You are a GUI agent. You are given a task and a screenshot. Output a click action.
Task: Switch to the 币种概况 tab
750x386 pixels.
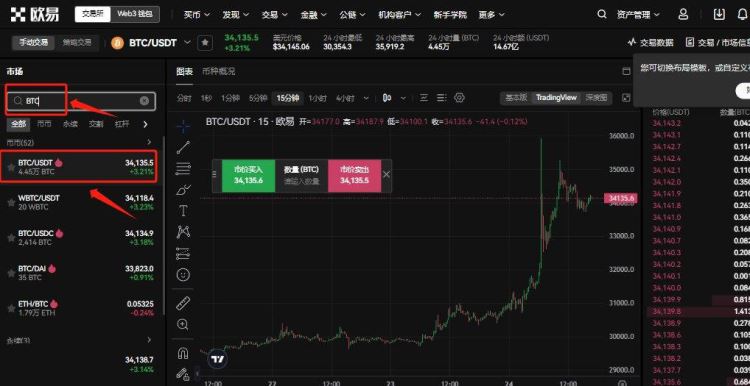(x=219, y=71)
